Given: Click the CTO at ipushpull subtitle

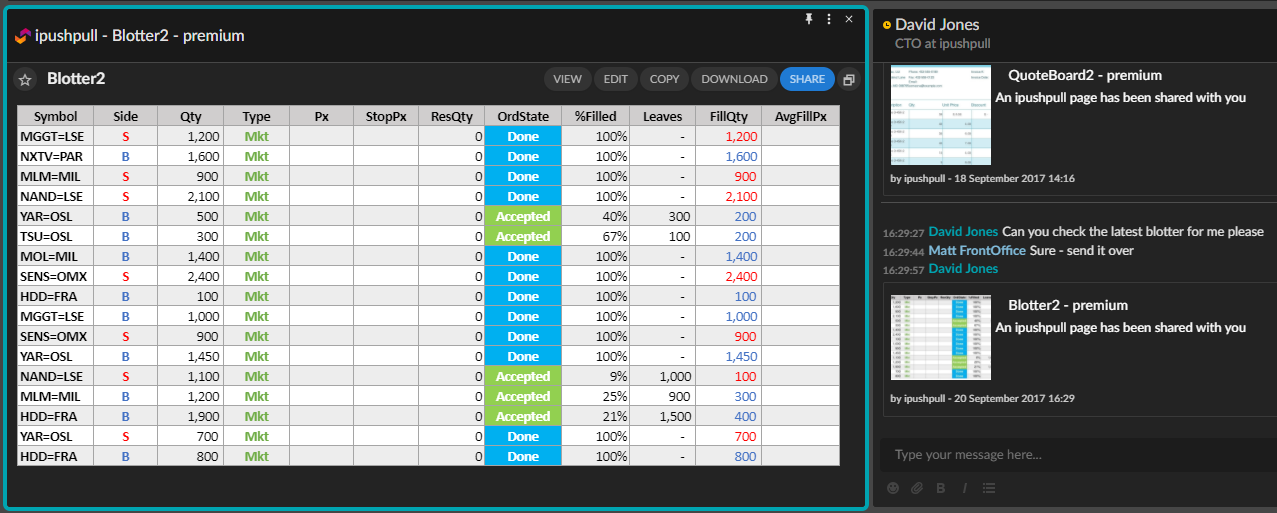Looking at the screenshot, I should pos(942,44).
